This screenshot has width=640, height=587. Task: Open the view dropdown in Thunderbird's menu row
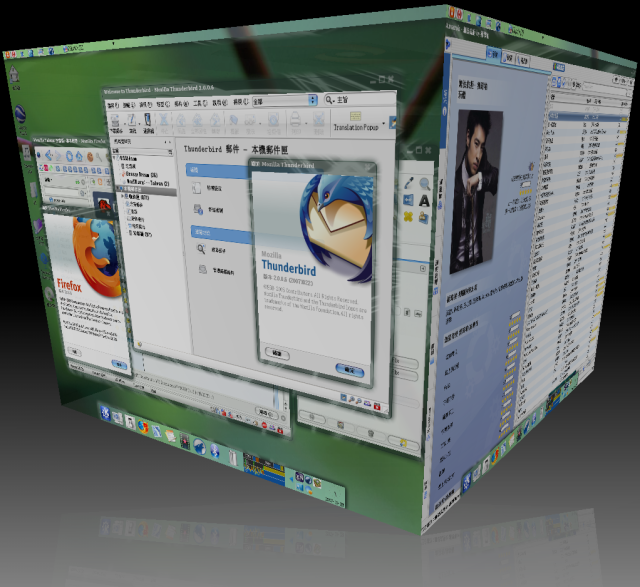pos(285,100)
